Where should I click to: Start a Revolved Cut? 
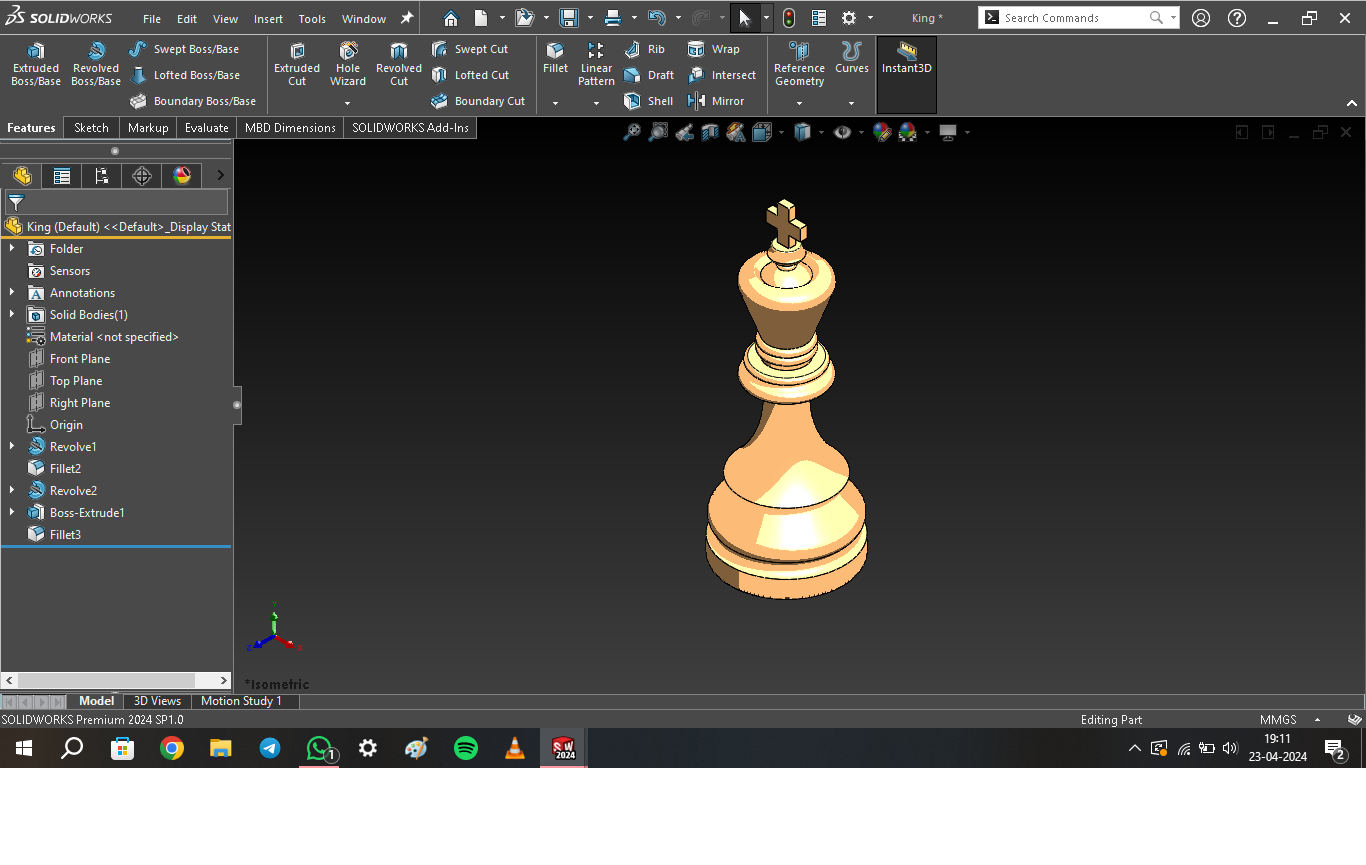[399, 65]
